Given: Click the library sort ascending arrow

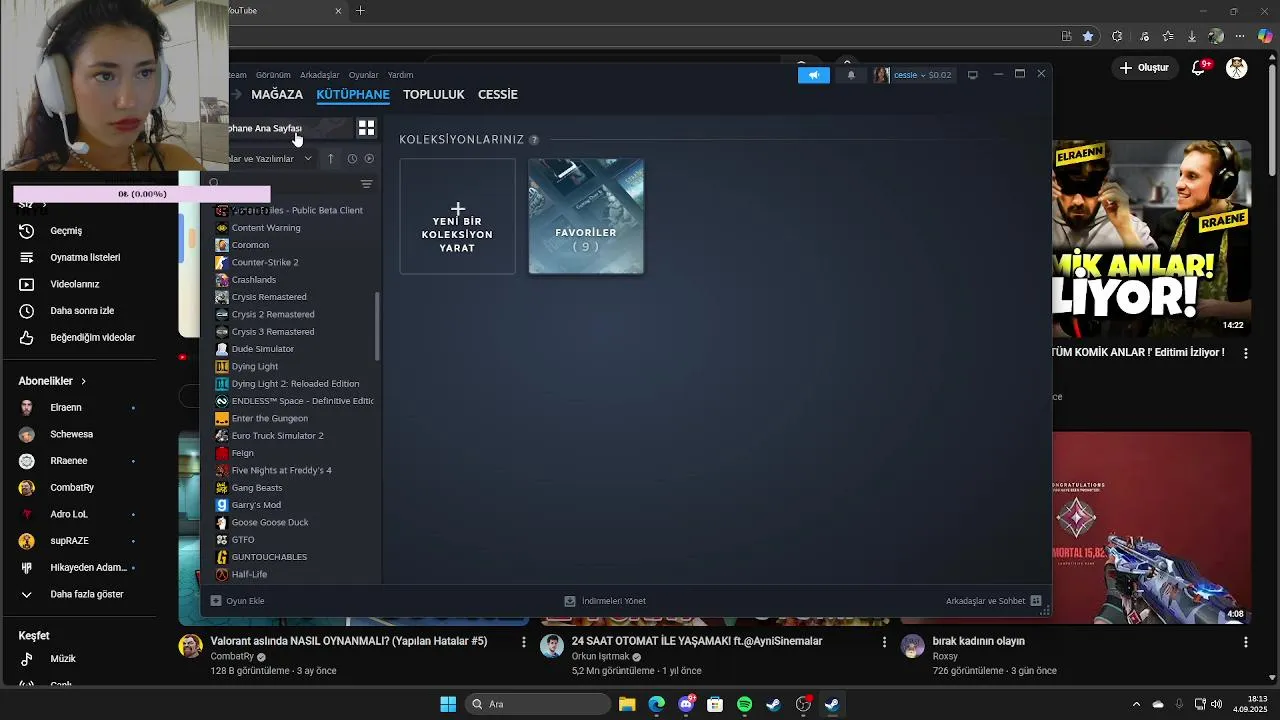Looking at the screenshot, I should coord(331,158).
